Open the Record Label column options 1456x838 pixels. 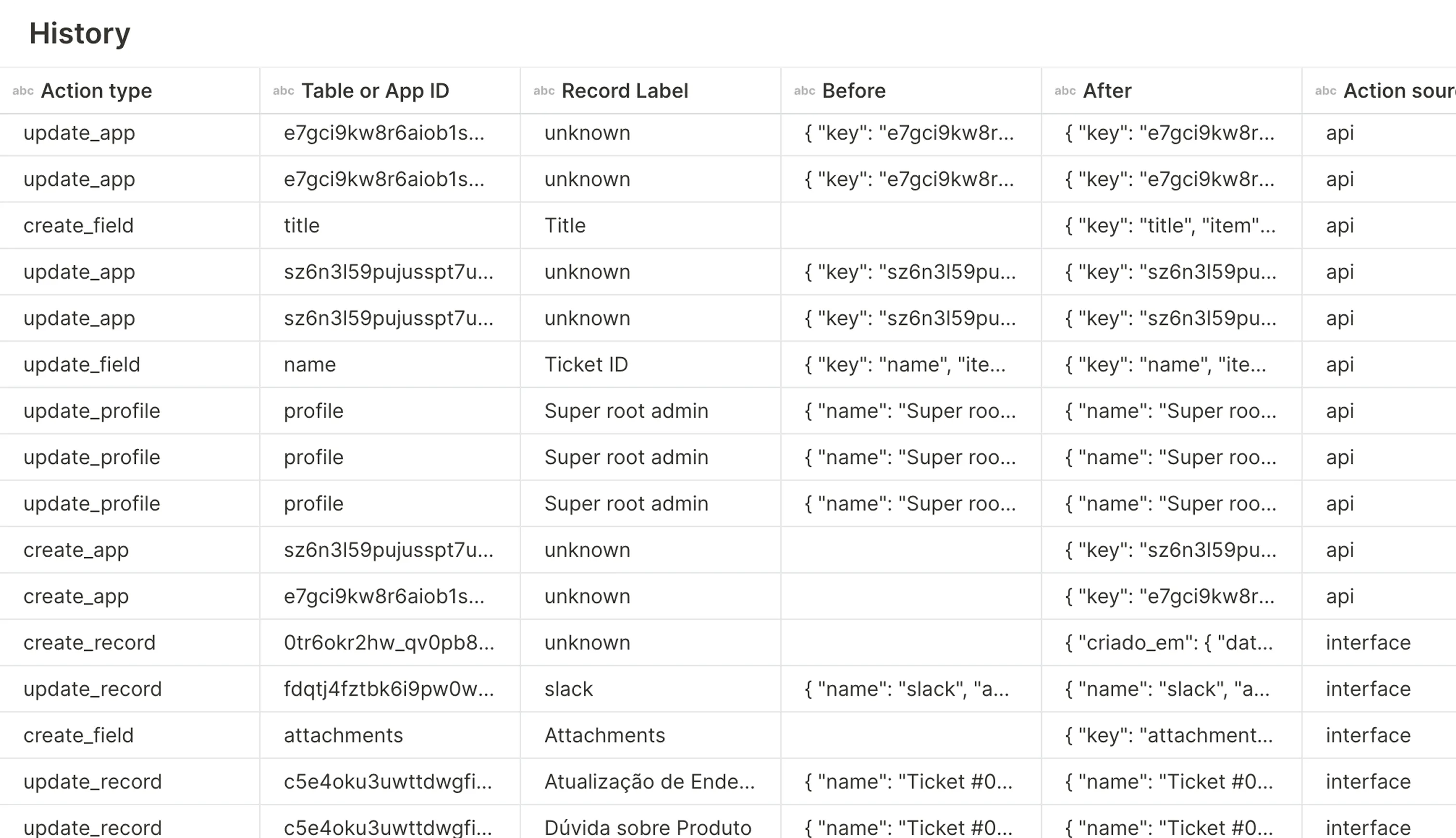tap(625, 91)
